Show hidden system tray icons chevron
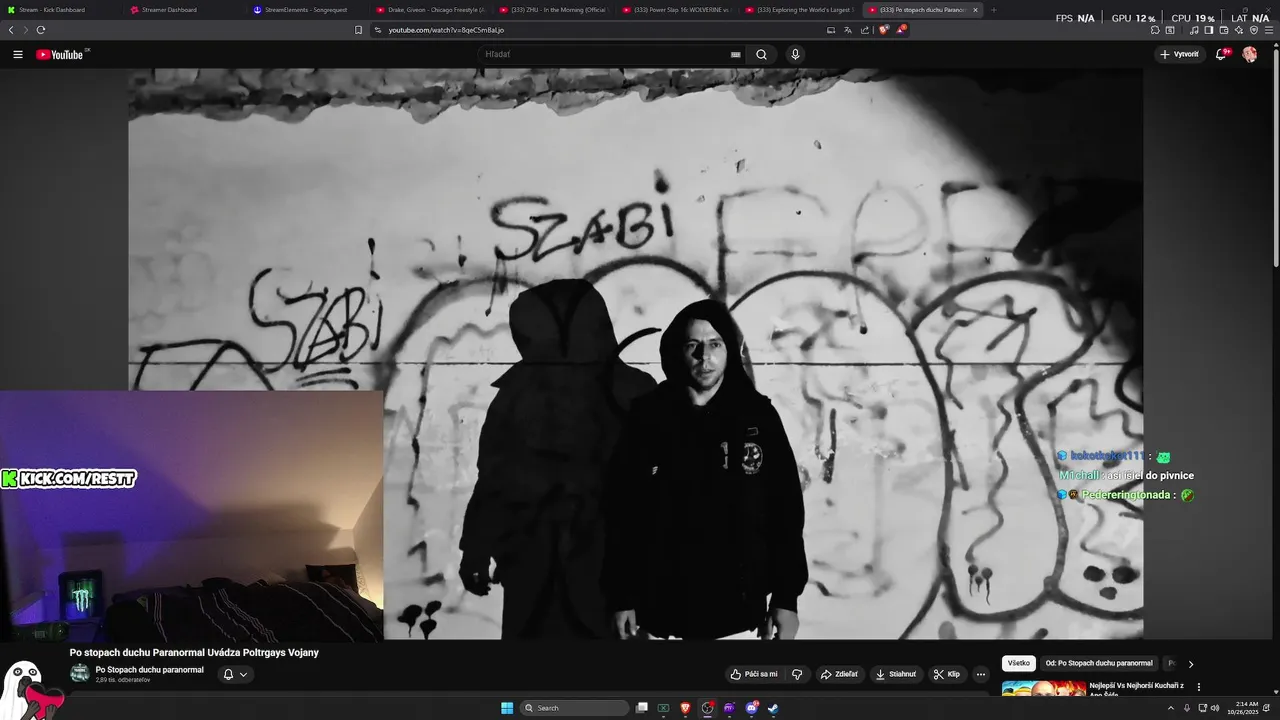 pyautogui.click(x=1171, y=708)
